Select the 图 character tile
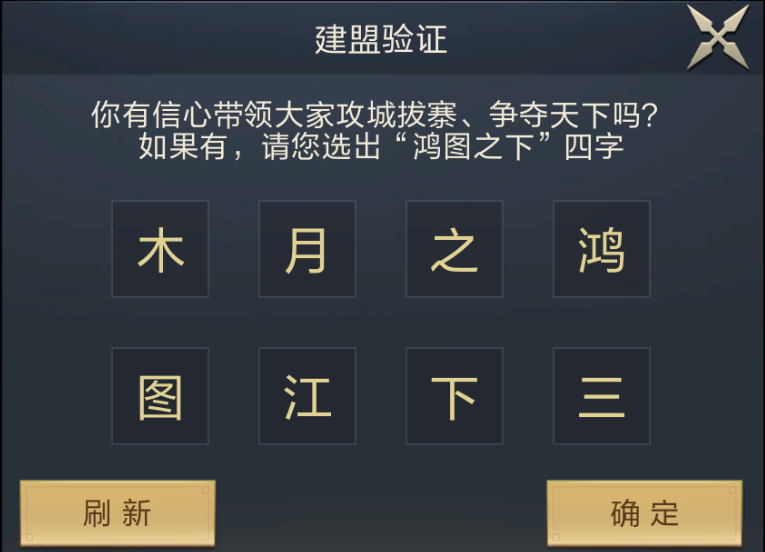Image resolution: width=765 pixels, height=552 pixels. pyautogui.click(x=160, y=396)
